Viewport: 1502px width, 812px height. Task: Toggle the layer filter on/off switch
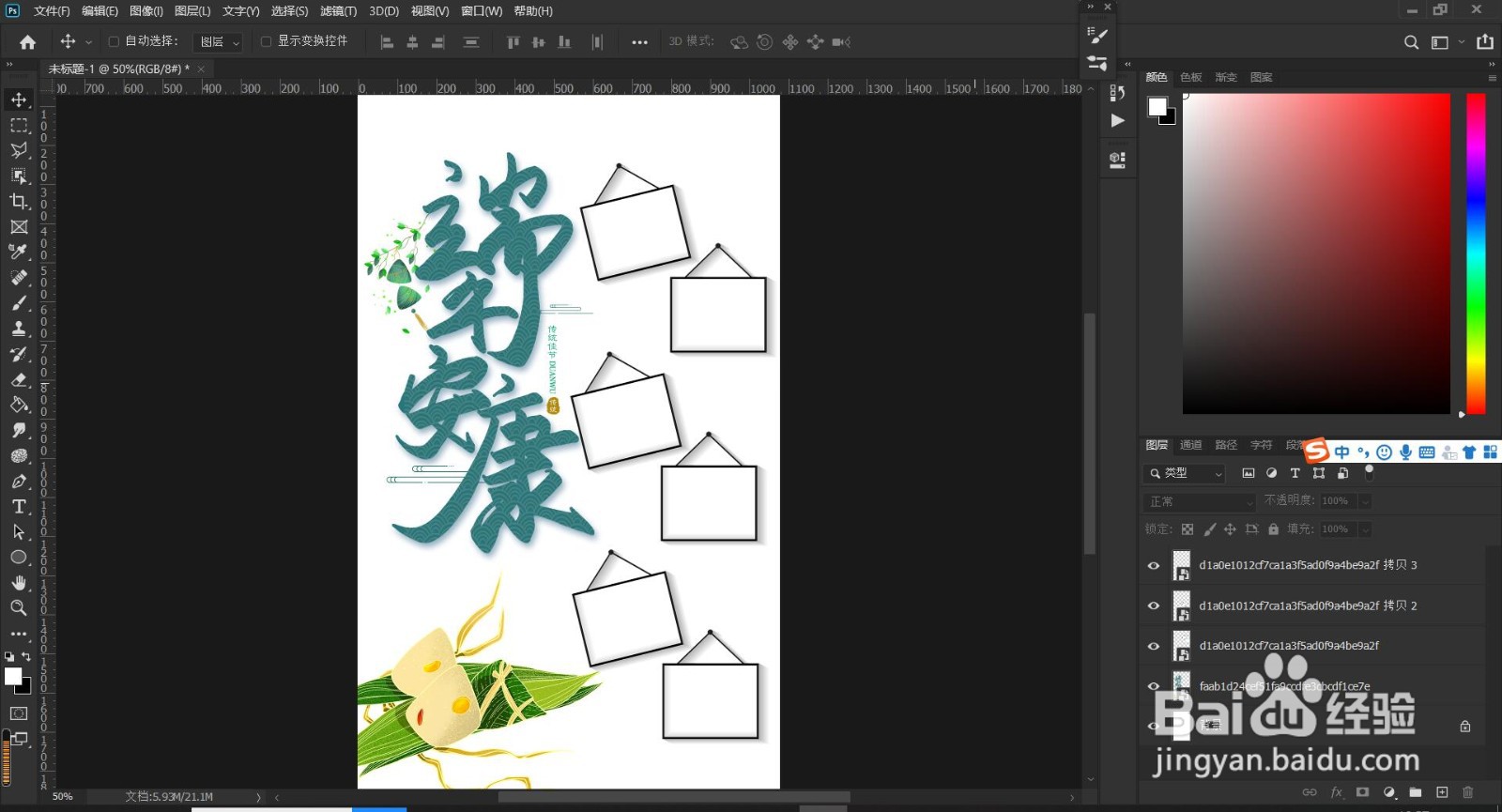pyautogui.click(x=1369, y=473)
